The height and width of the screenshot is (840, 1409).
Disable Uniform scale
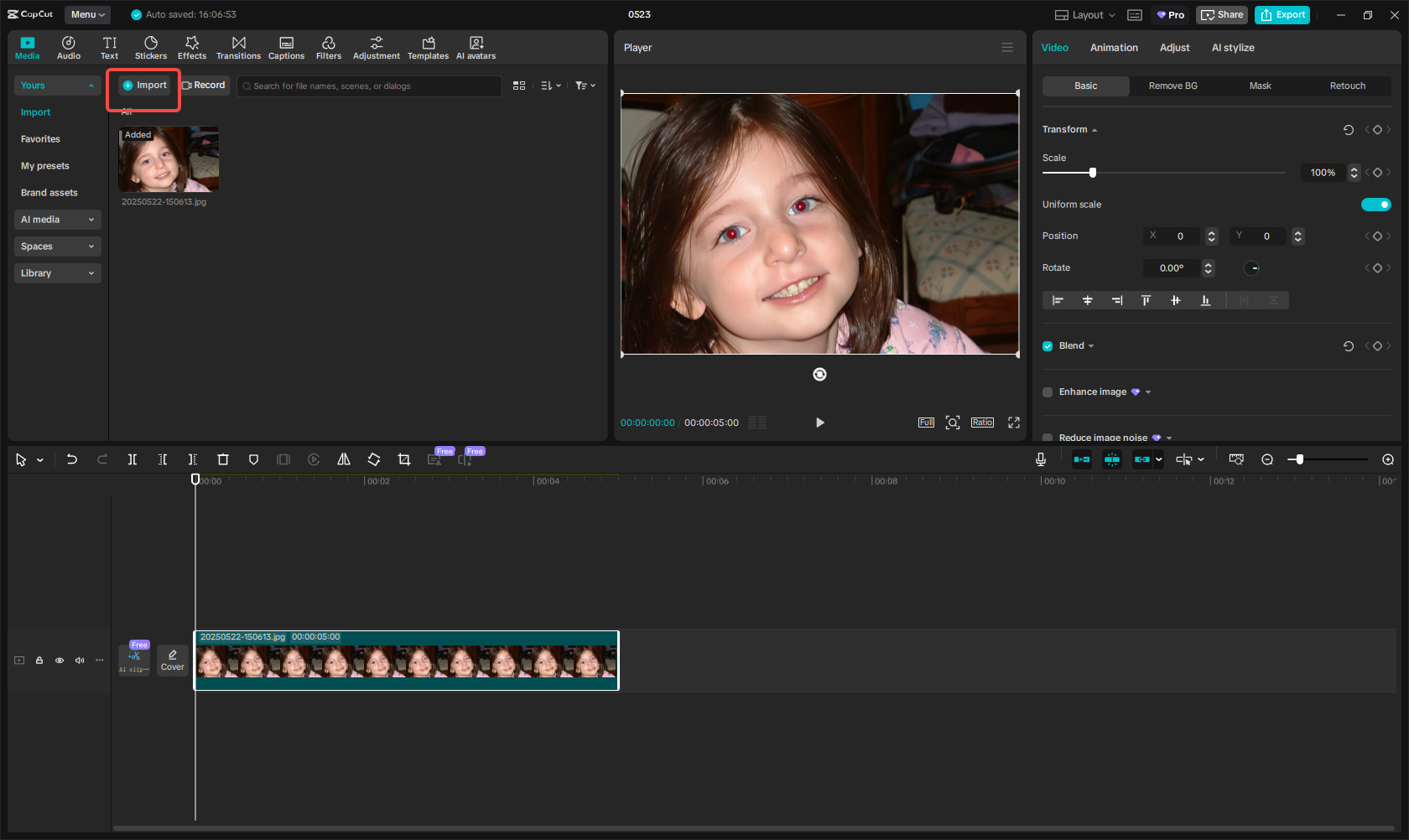click(1375, 204)
